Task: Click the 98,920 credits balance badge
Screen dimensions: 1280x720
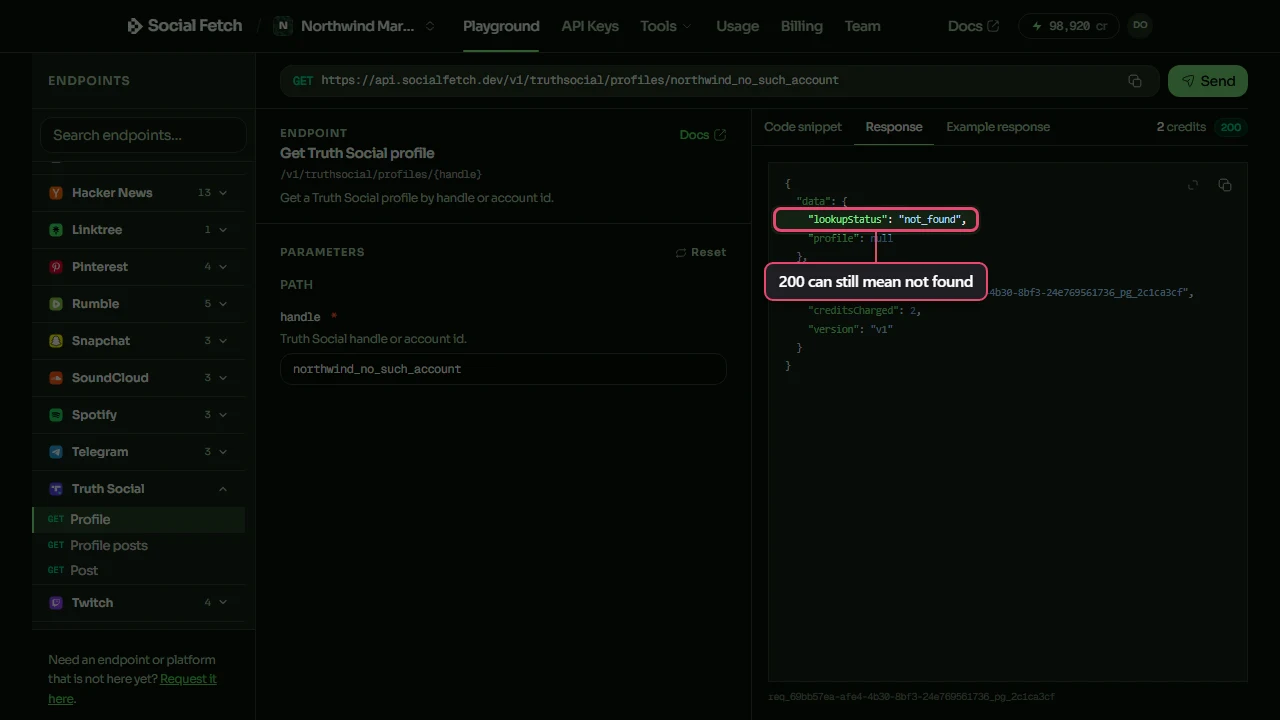Action: [1068, 26]
